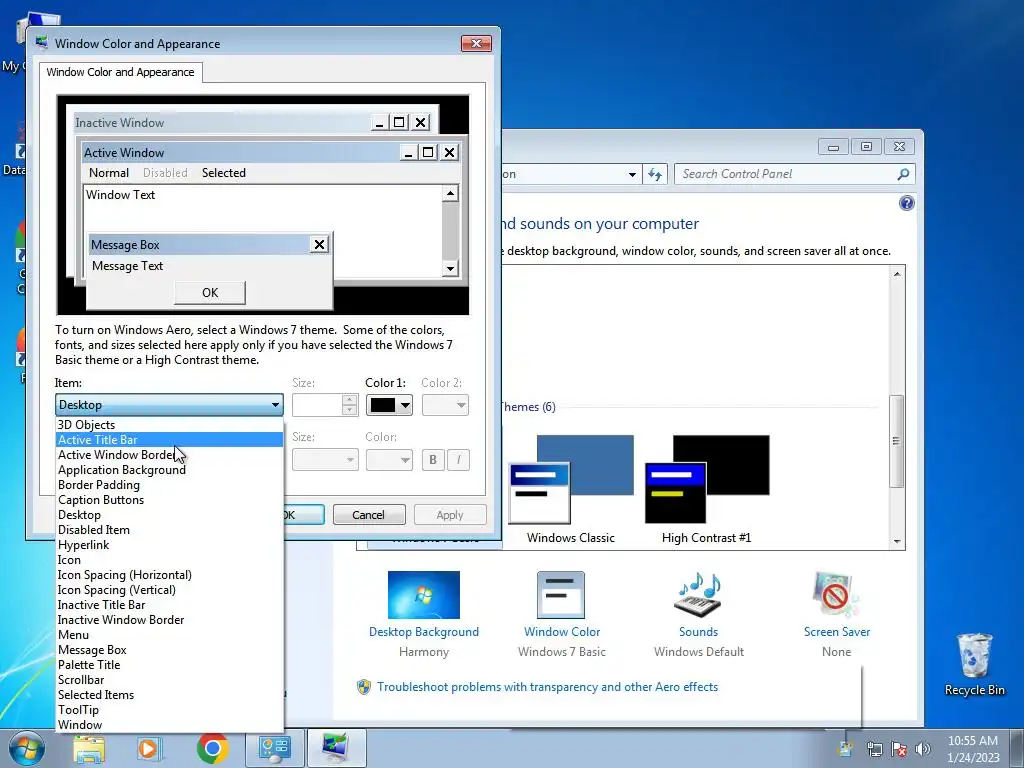This screenshot has width=1024, height=768.
Task: Click the search magnifier in Control Panel
Action: pos(903,174)
